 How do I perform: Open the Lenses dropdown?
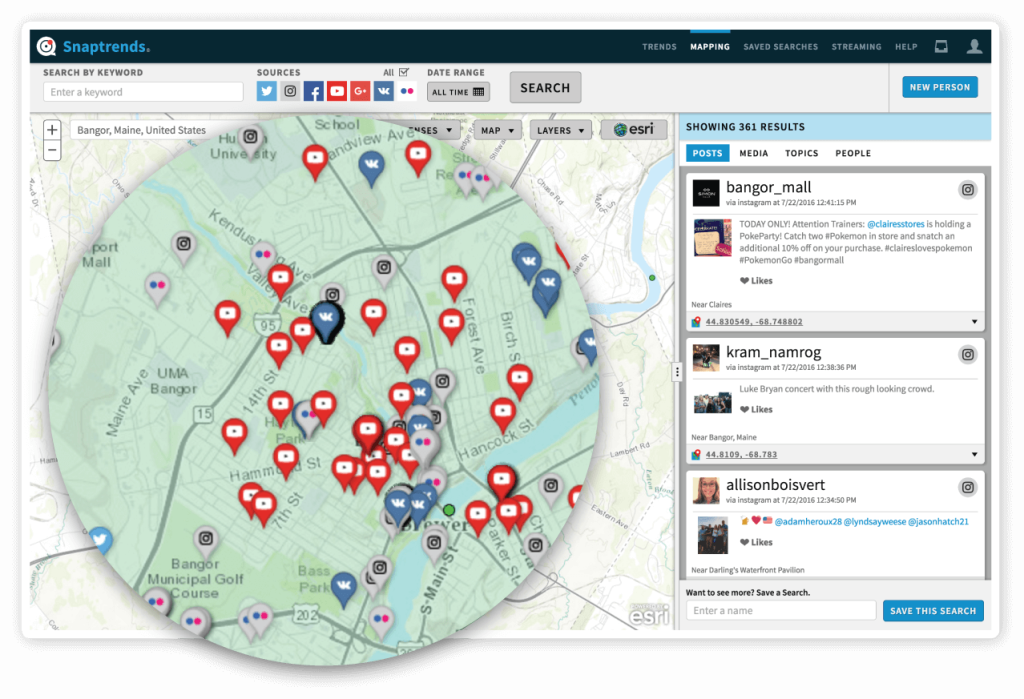click(x=432, y=129)
